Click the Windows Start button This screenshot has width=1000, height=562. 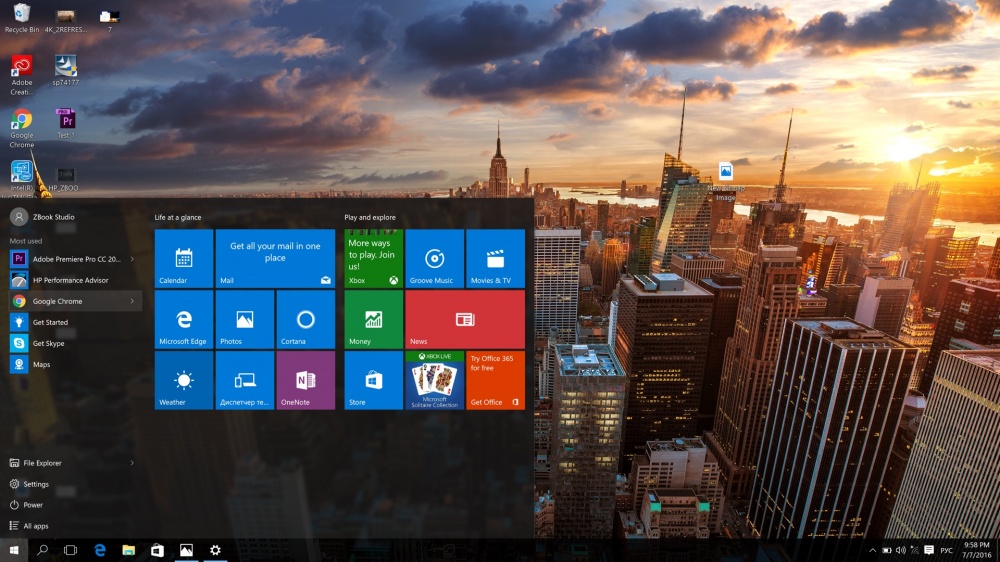click(x=14, y=550)
